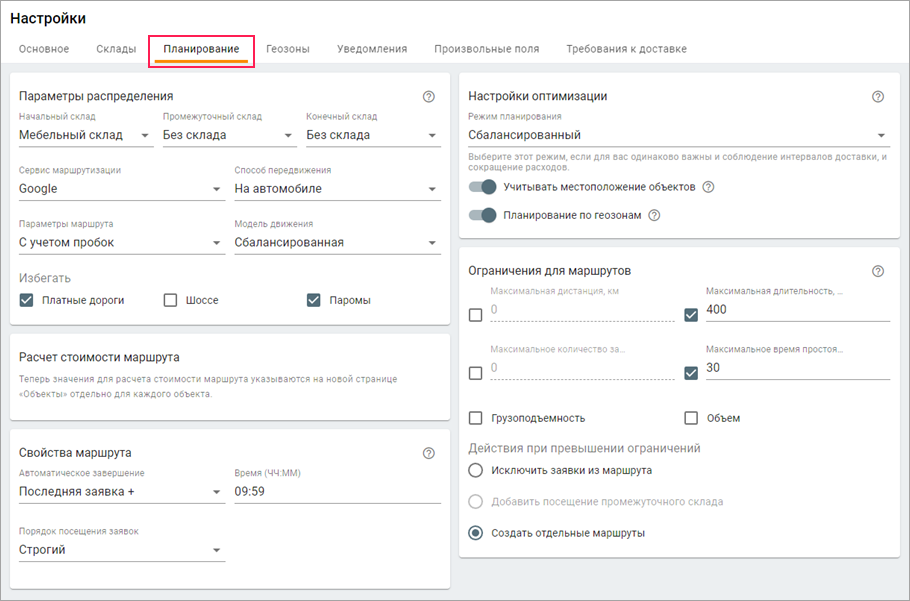This screenshot has width=910, height=601.
Task: Click help icon in Ограничения для маршрутов panel
Action: pos(878,271)
